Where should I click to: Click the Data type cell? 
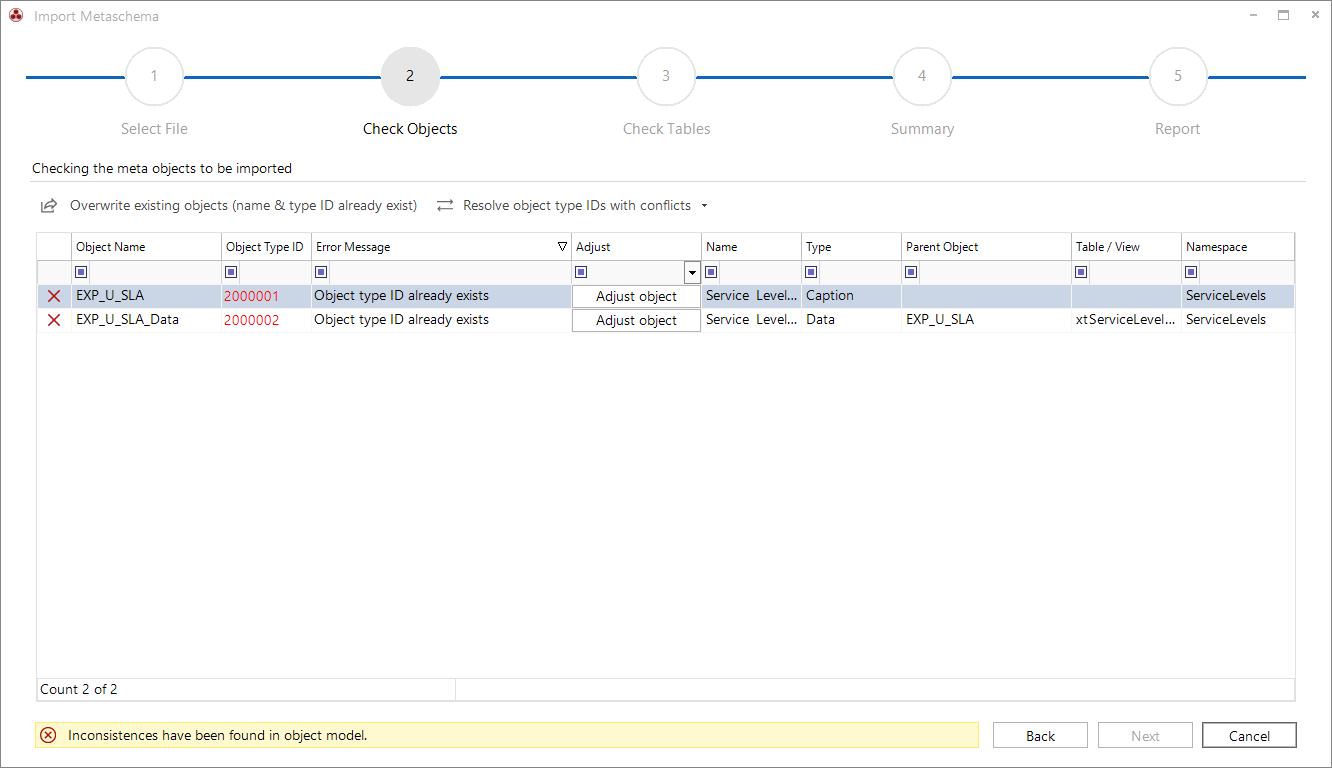pyautogui.click(x=851, y=320)
